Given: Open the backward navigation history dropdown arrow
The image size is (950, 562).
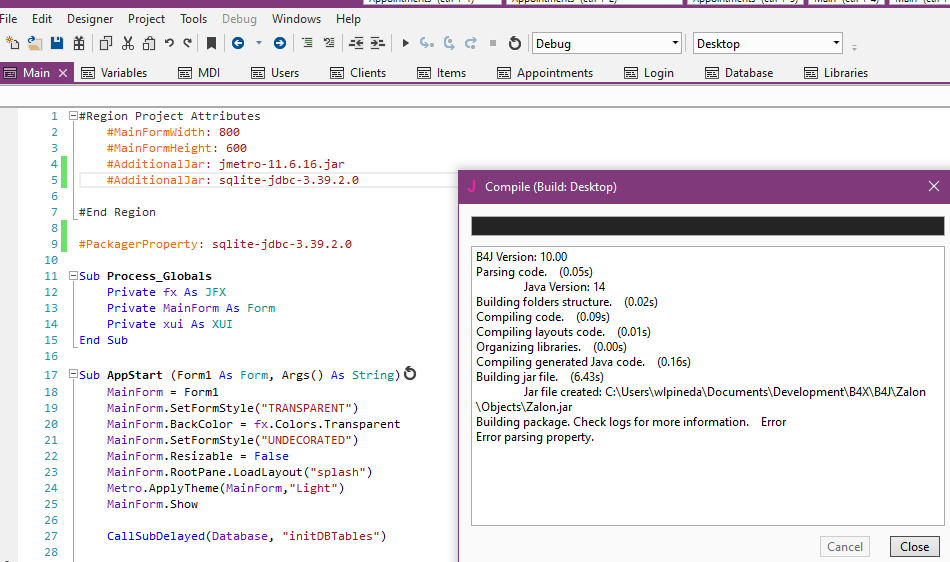Looking at the screenshot, I should point(259,43).
